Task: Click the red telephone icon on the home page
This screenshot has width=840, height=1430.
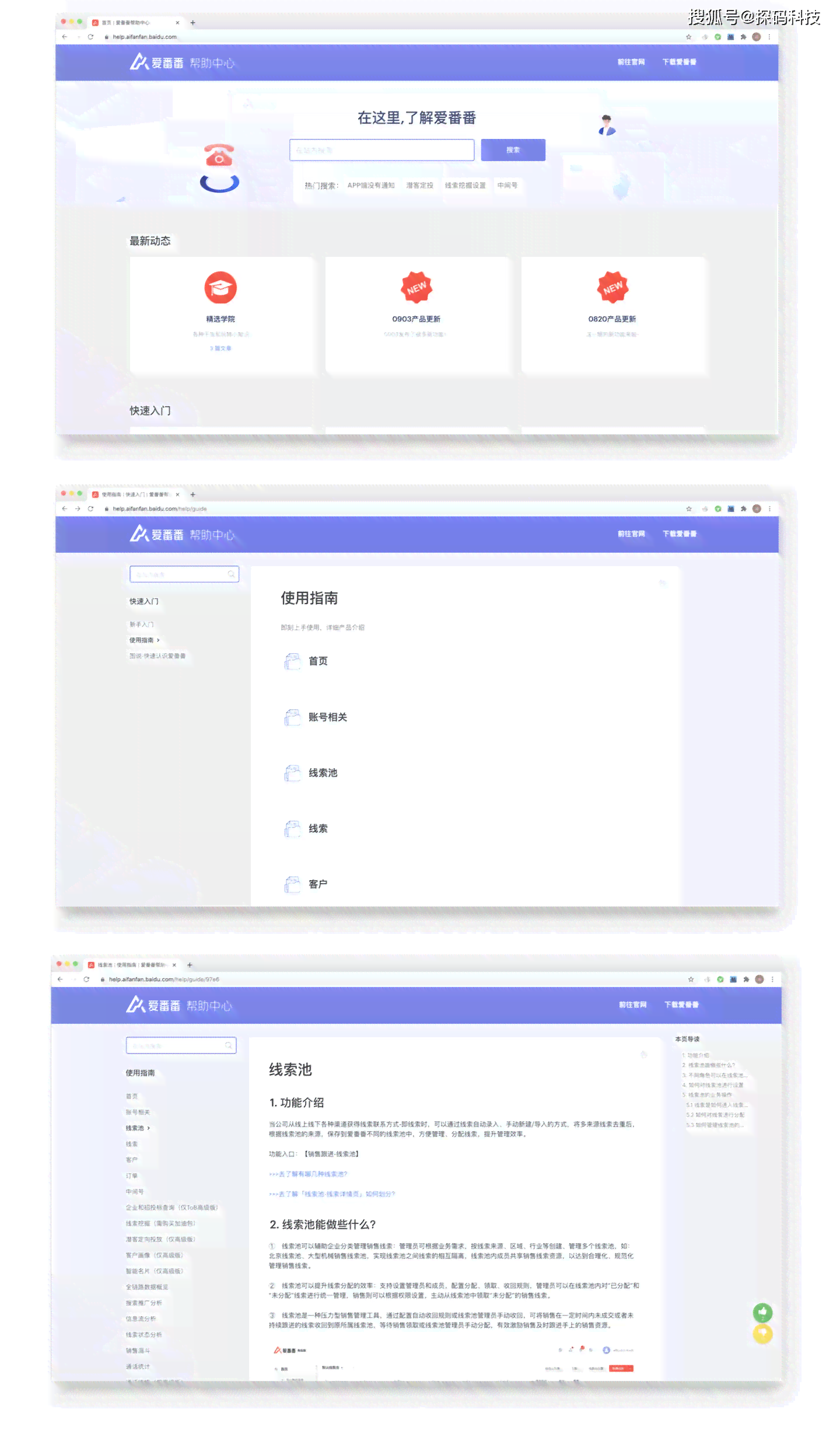Action: coord(219,155)
